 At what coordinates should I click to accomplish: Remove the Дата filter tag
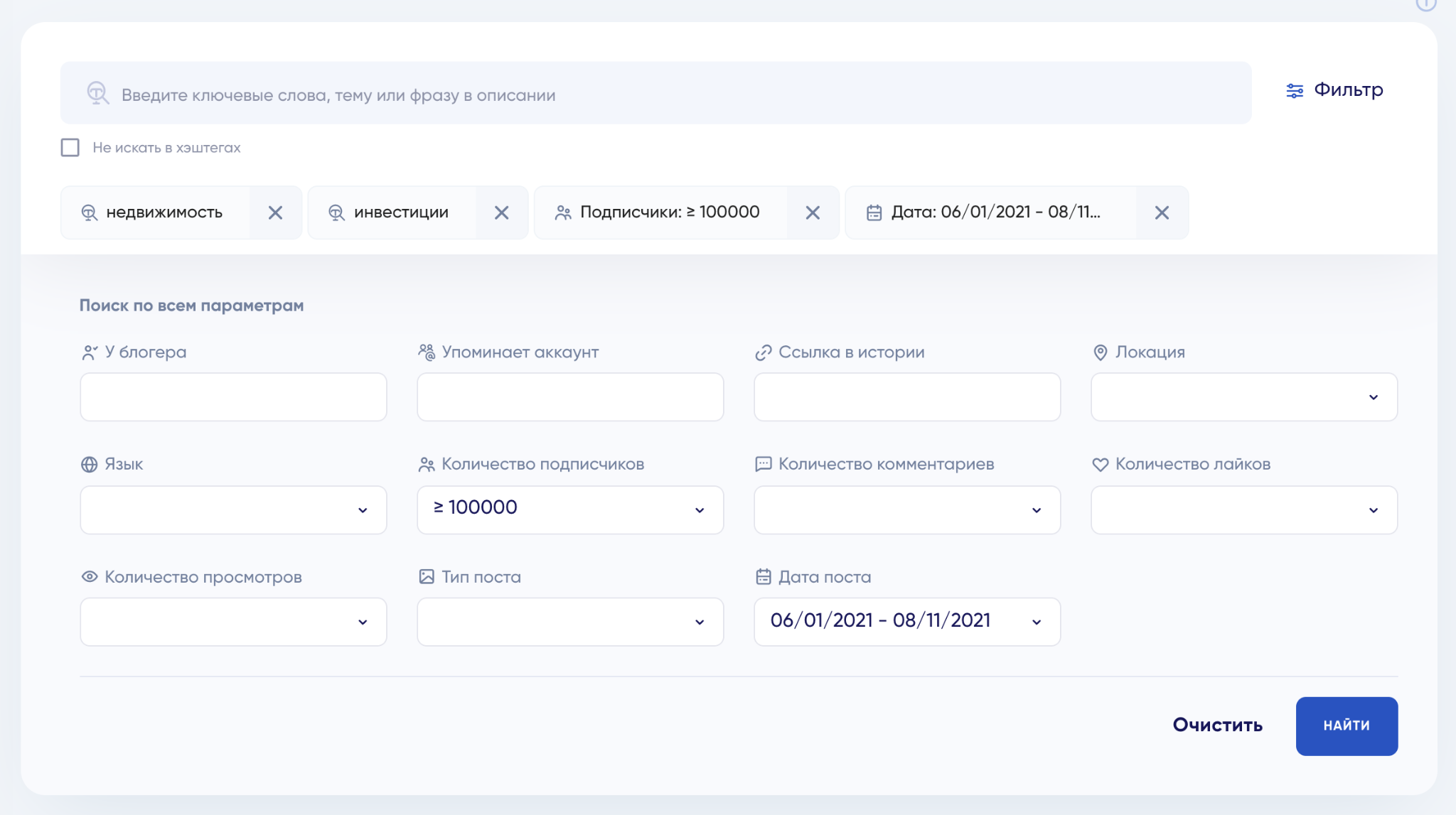[x=1162, y=212]
